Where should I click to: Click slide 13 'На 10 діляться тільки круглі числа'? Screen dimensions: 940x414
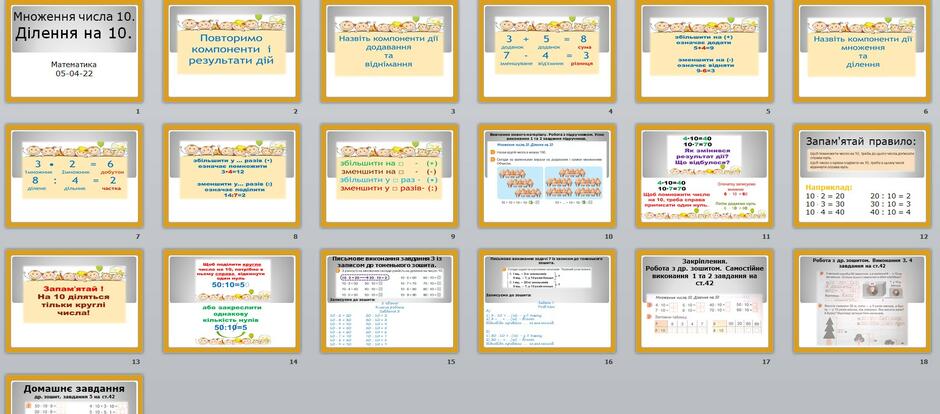coord(74,301)
